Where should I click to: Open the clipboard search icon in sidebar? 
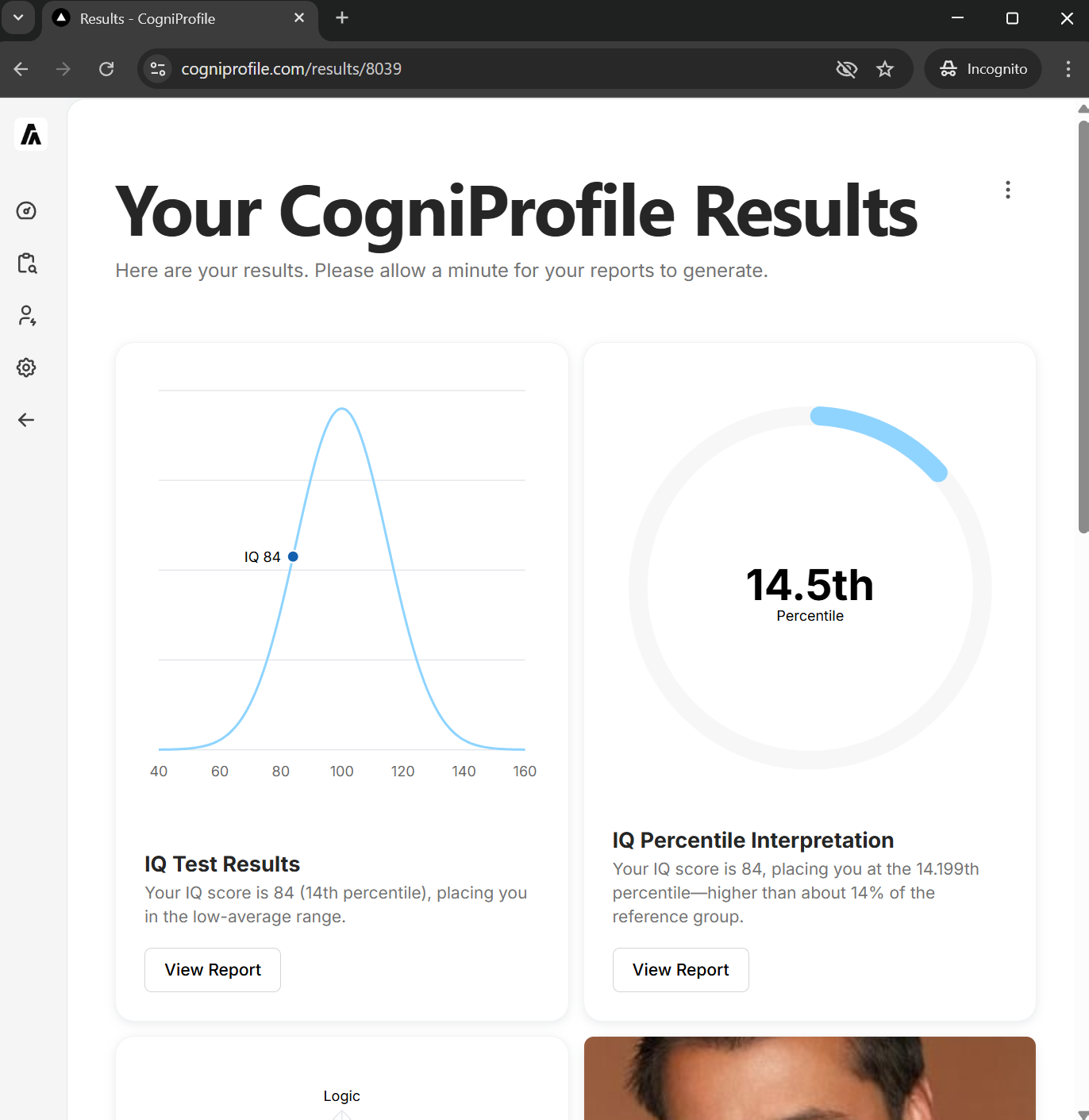tap(27, 264)
